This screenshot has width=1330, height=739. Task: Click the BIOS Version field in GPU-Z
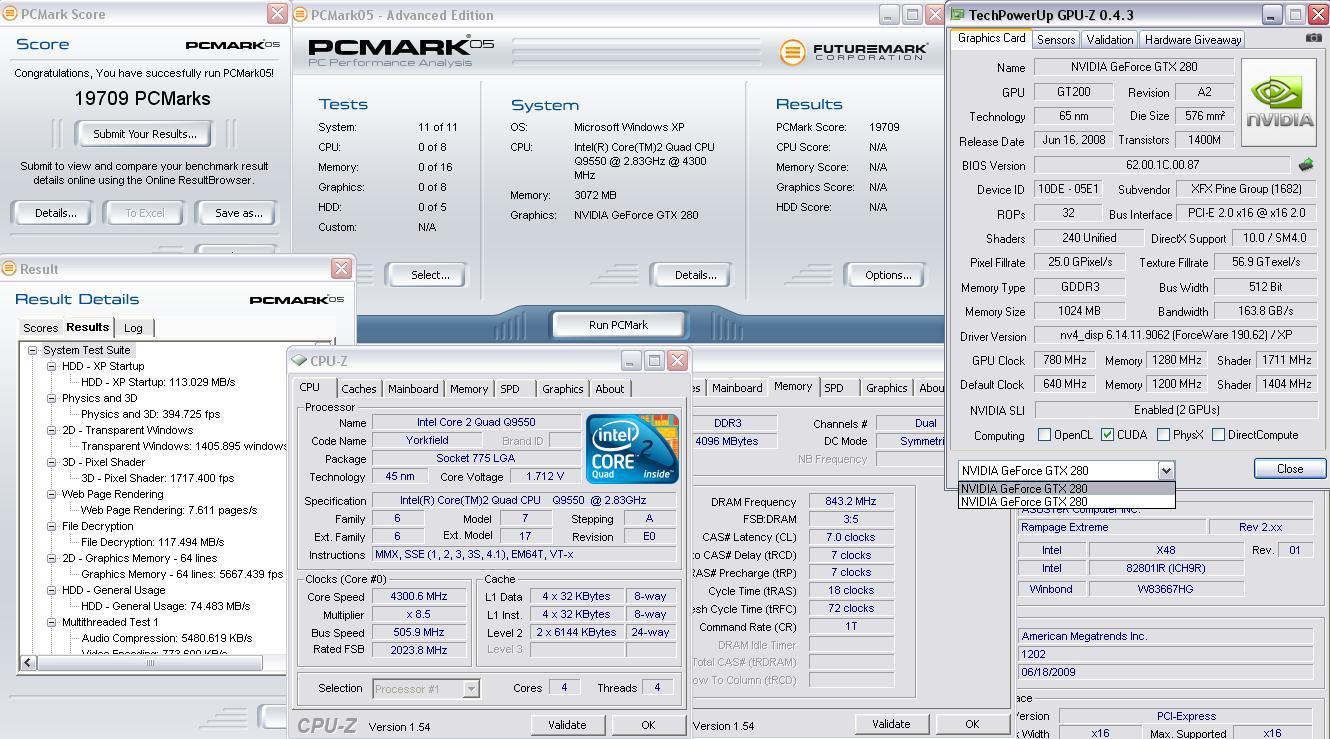(x=1162, y=165)
